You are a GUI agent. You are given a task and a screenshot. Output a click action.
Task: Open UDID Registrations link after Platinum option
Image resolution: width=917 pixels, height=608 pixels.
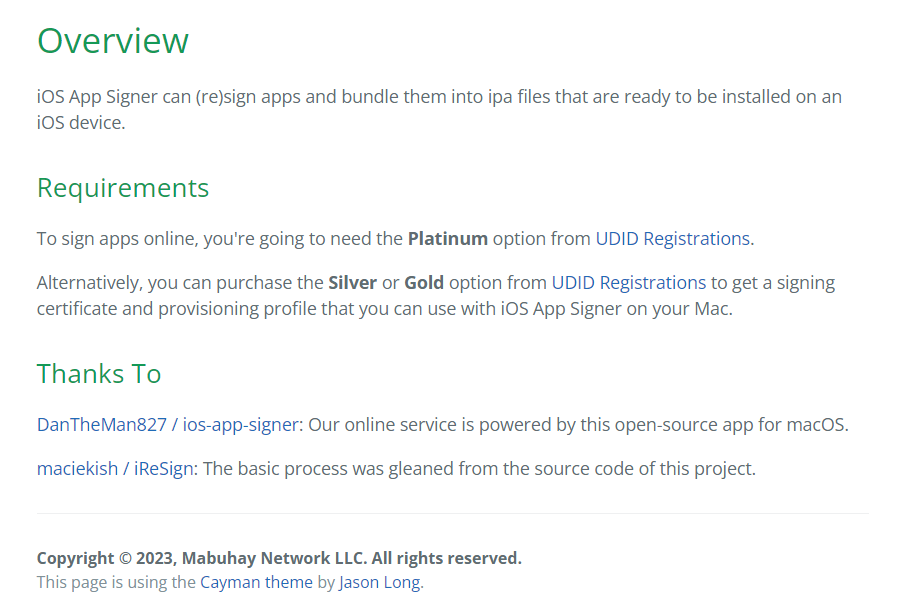click(672, 239)
